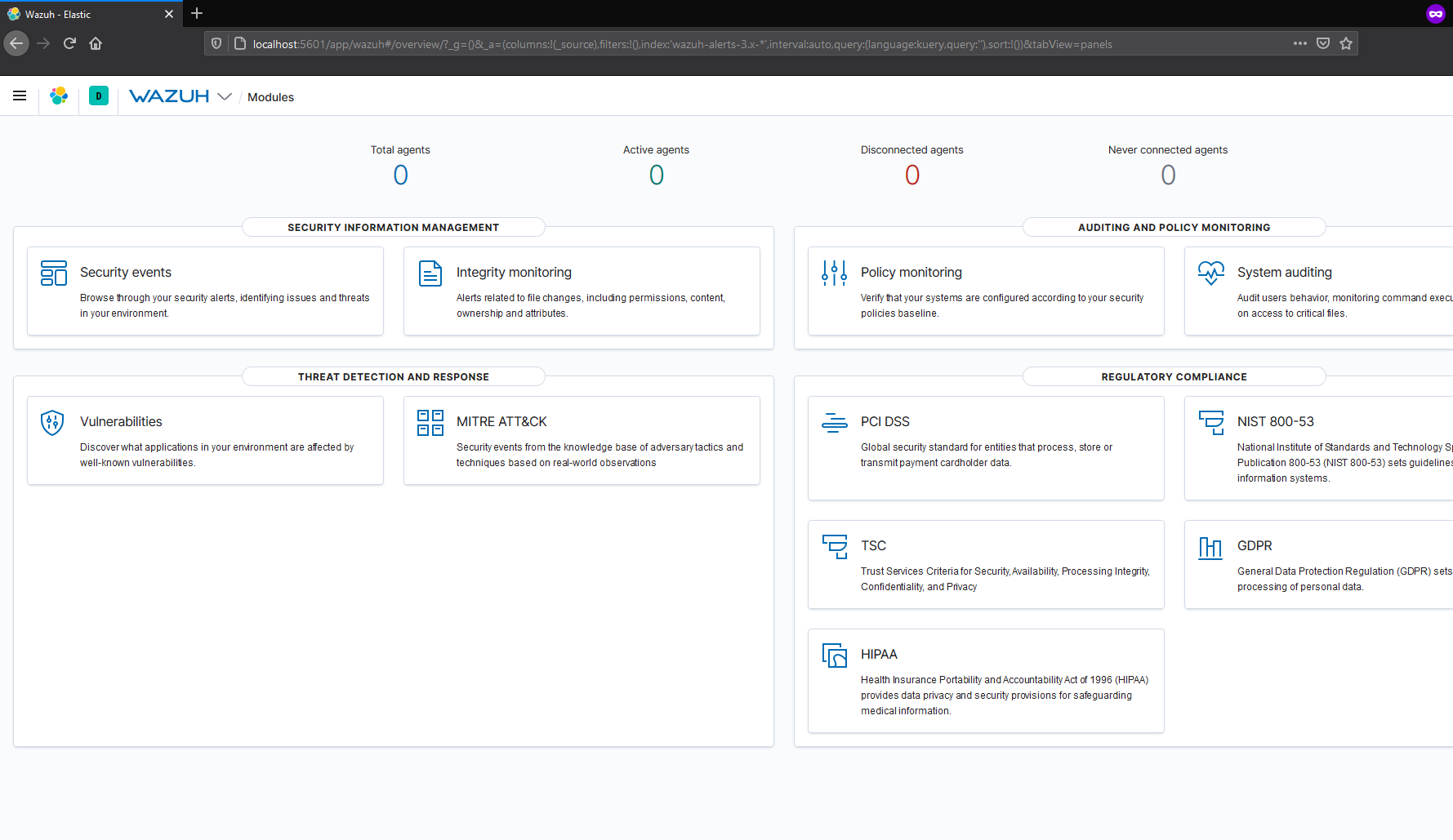1453x840 pixels.
Task: Click the Threat Detection and Response heading
Action: click(x=393, y=377)
